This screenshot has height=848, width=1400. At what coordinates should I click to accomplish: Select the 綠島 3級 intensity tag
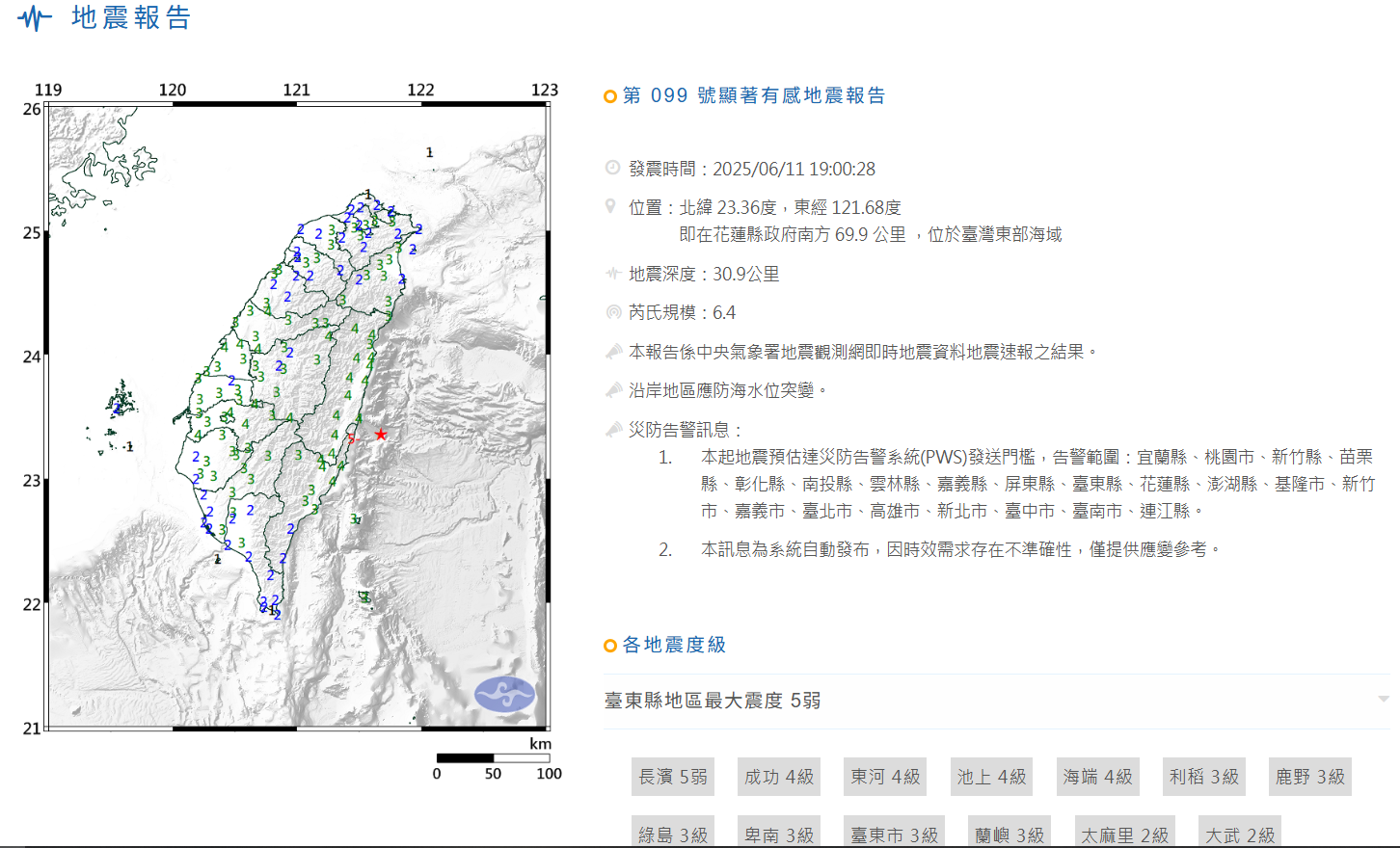(673, 833)
